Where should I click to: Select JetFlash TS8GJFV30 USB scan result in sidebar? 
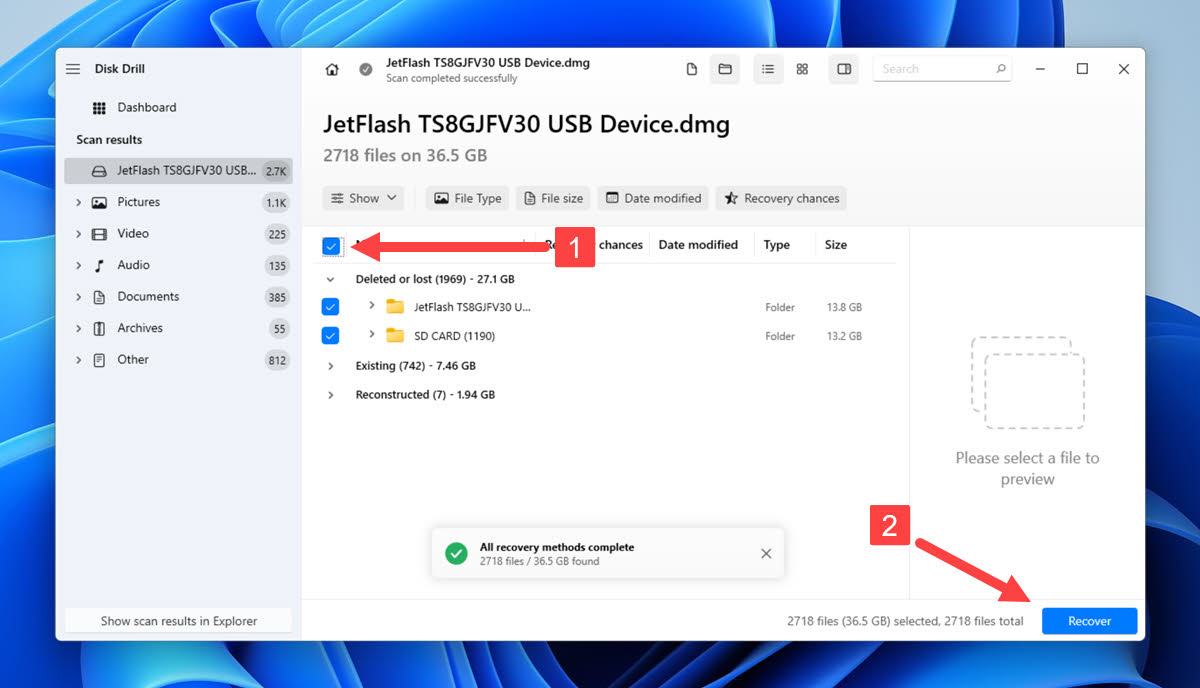pos(178,171)
